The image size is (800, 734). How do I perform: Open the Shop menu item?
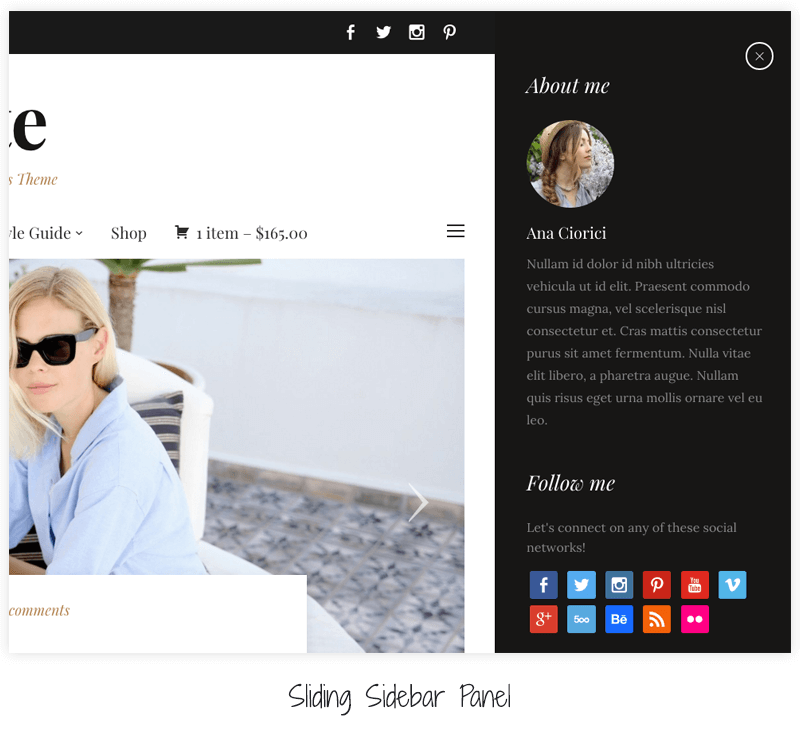tap(128, 233)
